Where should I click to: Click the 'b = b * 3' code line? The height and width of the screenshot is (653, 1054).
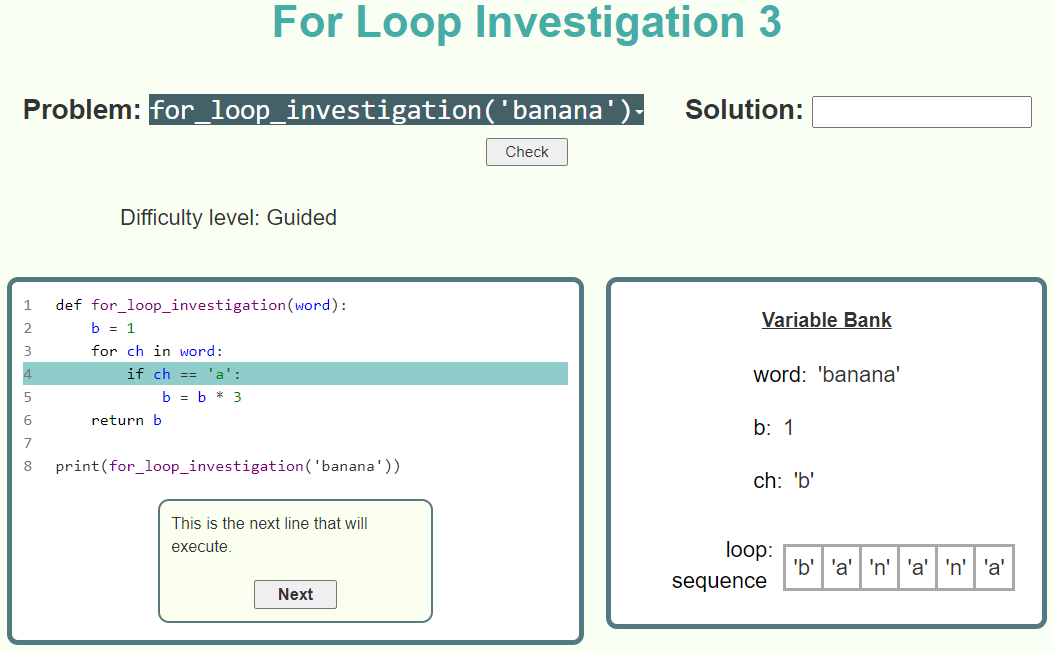pyautogui.click(x=201, y=397)
